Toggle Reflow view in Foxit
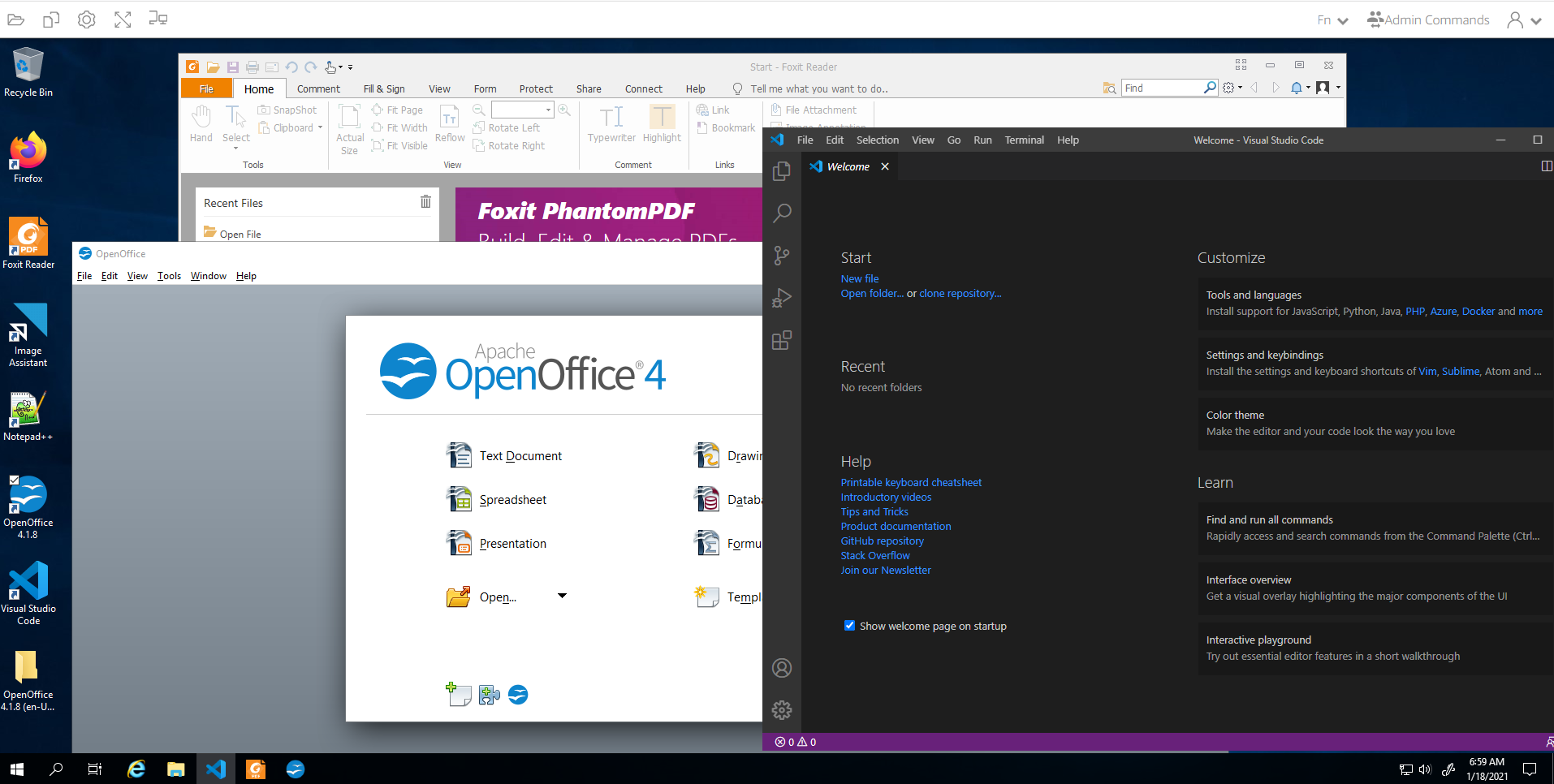 [x=449, y=123]
